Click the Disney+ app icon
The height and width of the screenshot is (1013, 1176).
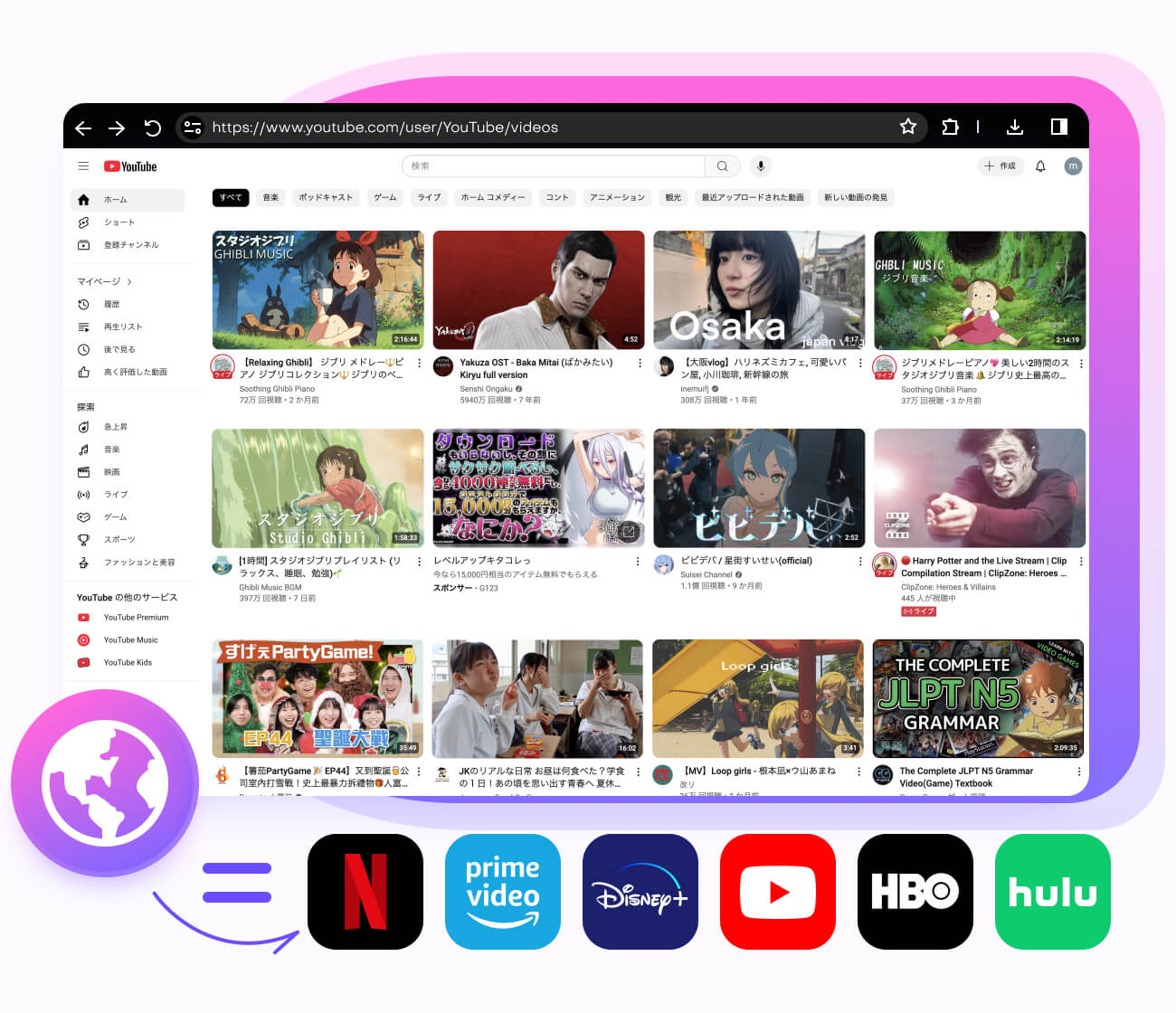[640, 892]
